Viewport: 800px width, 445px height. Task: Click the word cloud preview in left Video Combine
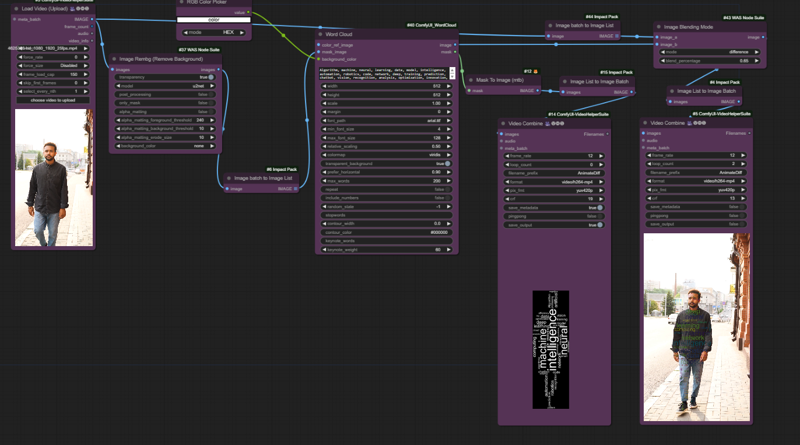coord(551,350)
